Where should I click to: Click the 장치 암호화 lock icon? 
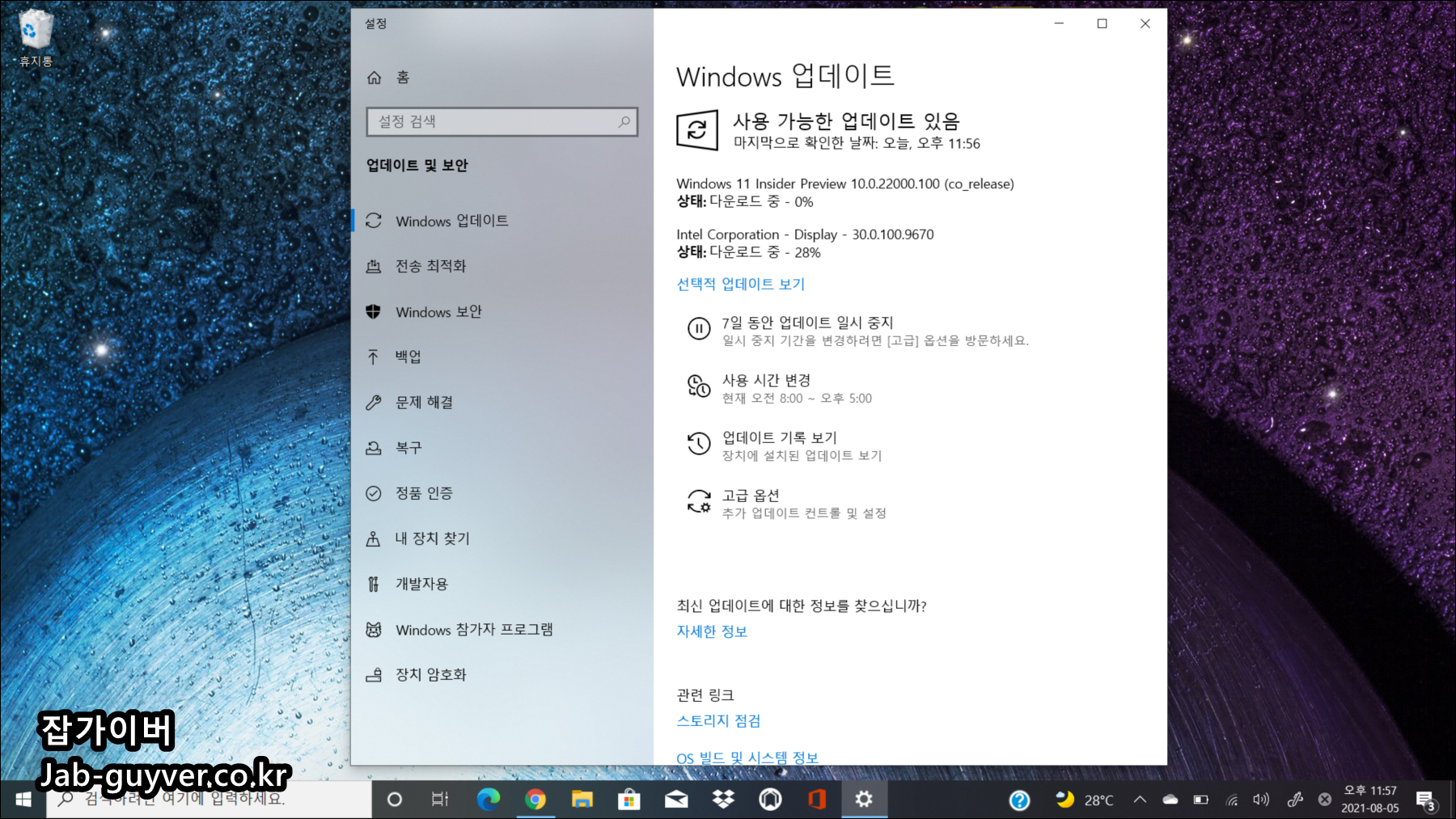click(373, 675)
